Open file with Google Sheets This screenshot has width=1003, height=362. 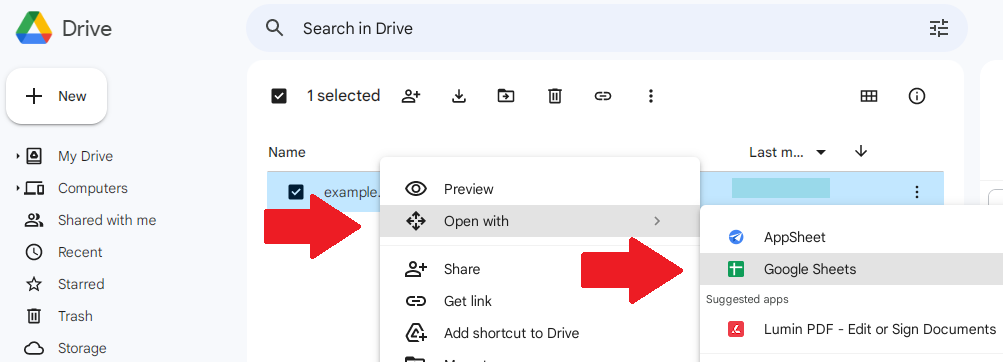[851, 269]
